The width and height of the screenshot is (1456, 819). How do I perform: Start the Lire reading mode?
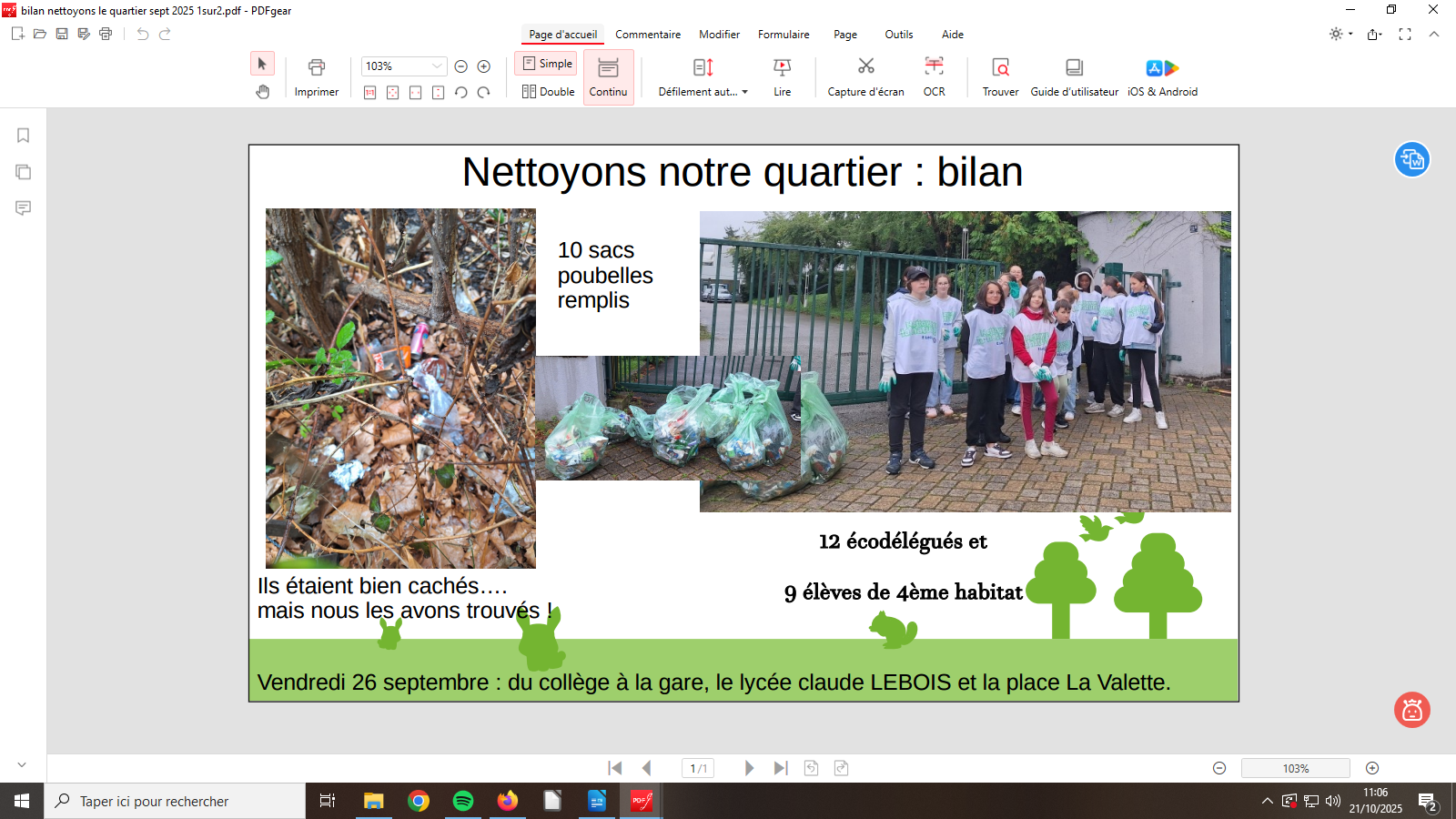(782, 76)
